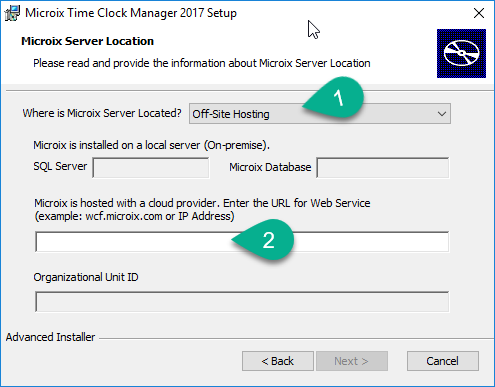Click the installer icon in the title bar

click(x=12, y=13)
